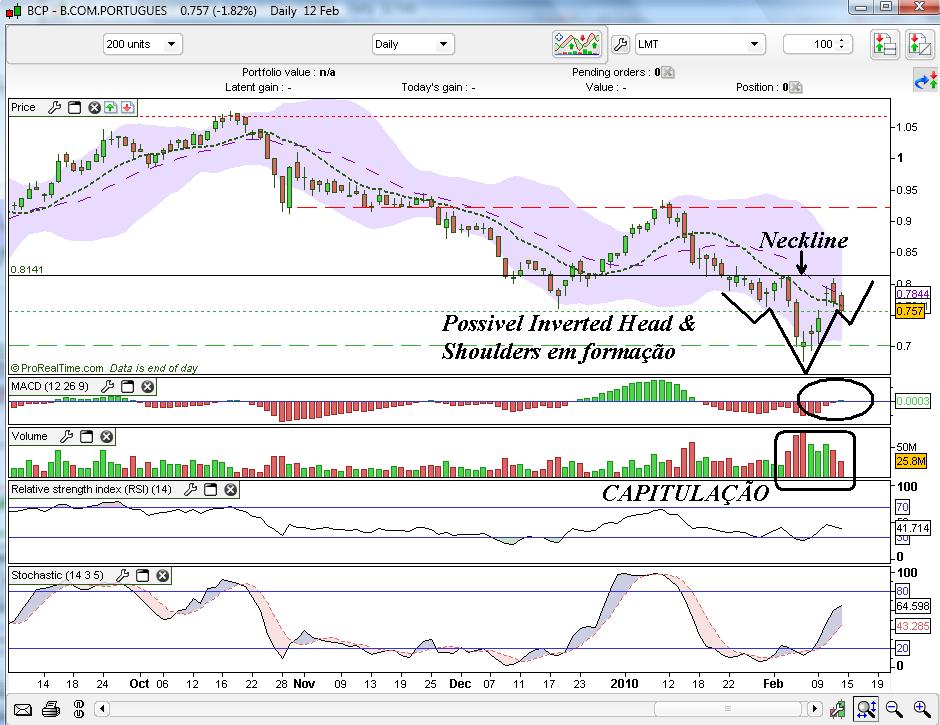
Task: Minimize the BCP chart window
Action: (x=861, y=7)
